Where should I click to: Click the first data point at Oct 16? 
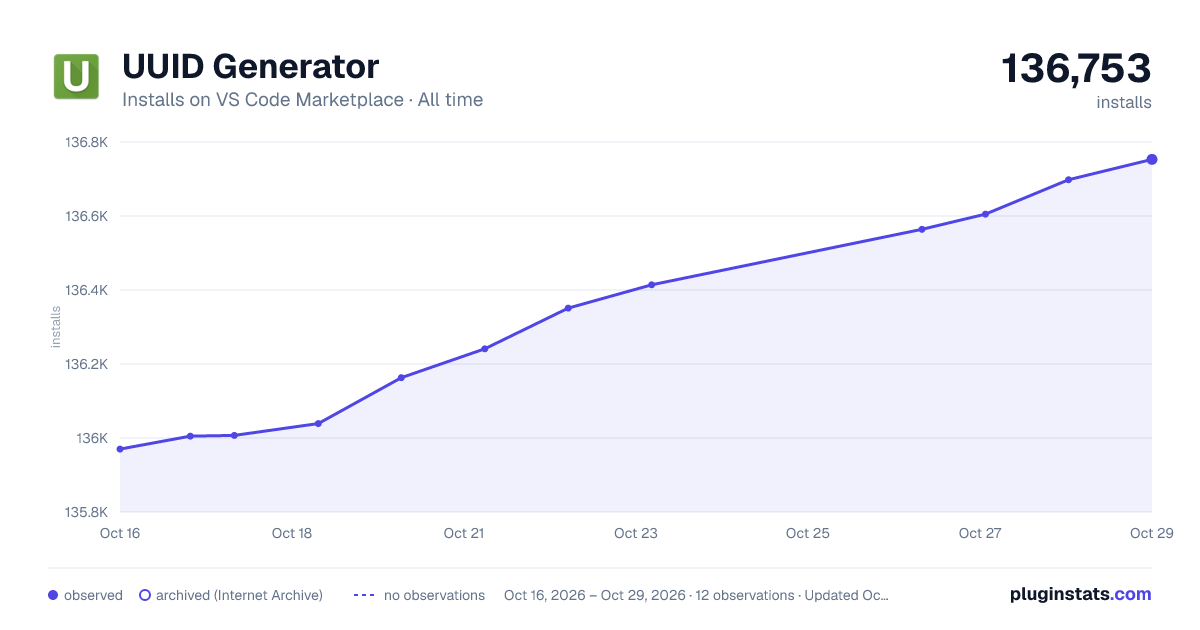click(120, 449)
